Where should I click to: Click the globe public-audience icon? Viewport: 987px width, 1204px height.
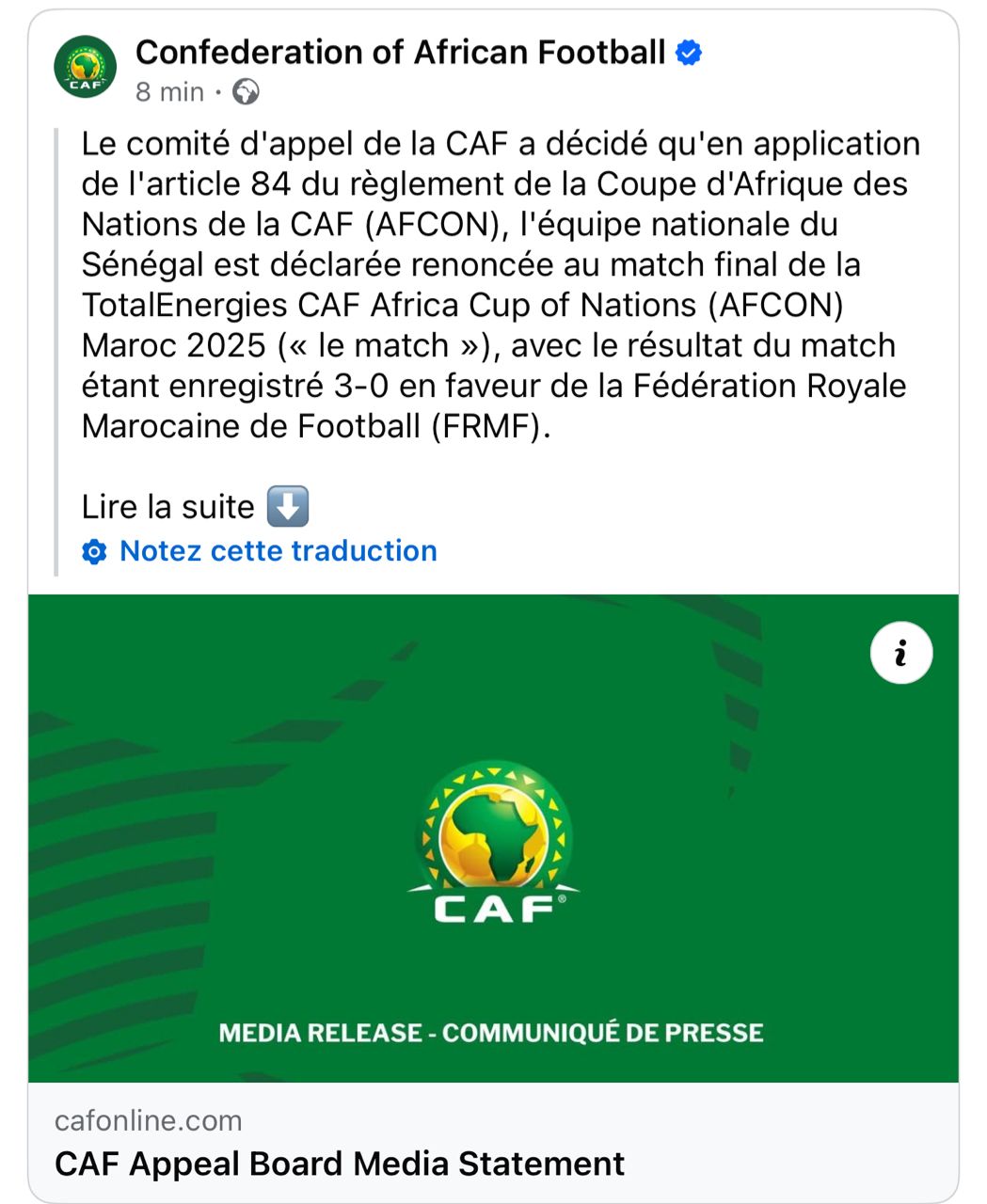tap(245, 92)
